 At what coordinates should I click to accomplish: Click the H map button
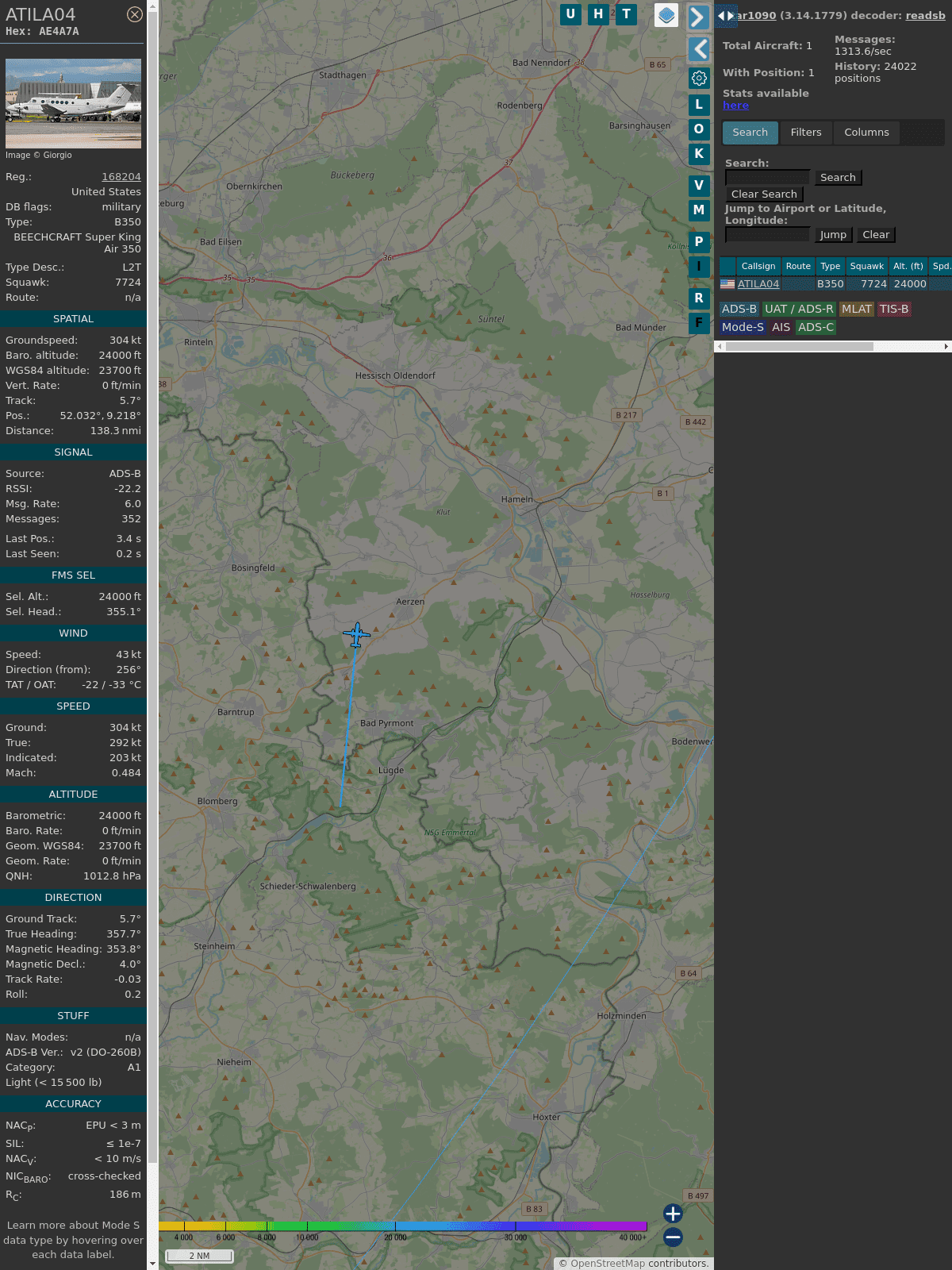pyautogui.click(x=598, y=14)
